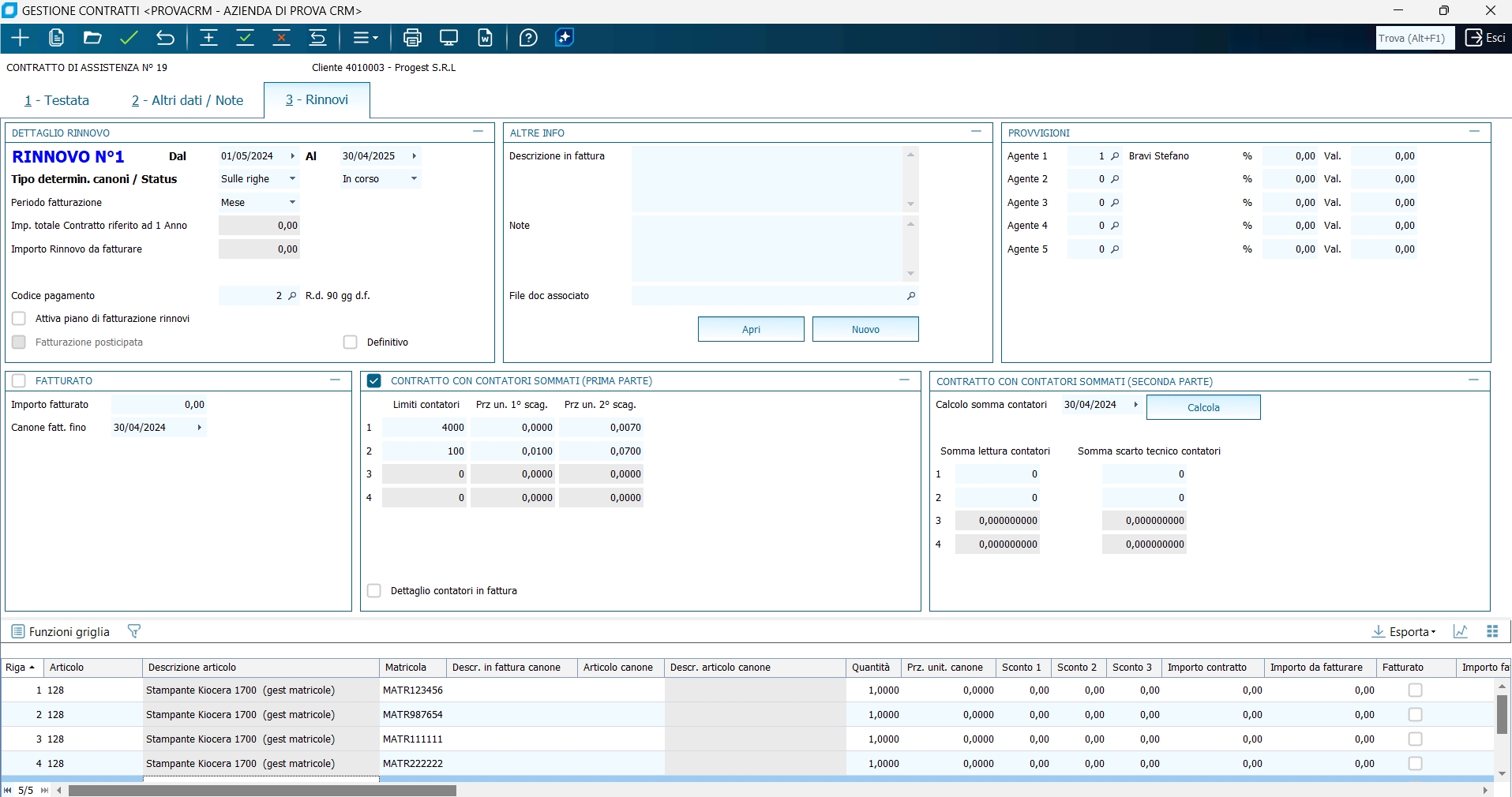Click the Print icon in toolbar
The height and width of the screenshot is (797, 1512).
point(412,38)
